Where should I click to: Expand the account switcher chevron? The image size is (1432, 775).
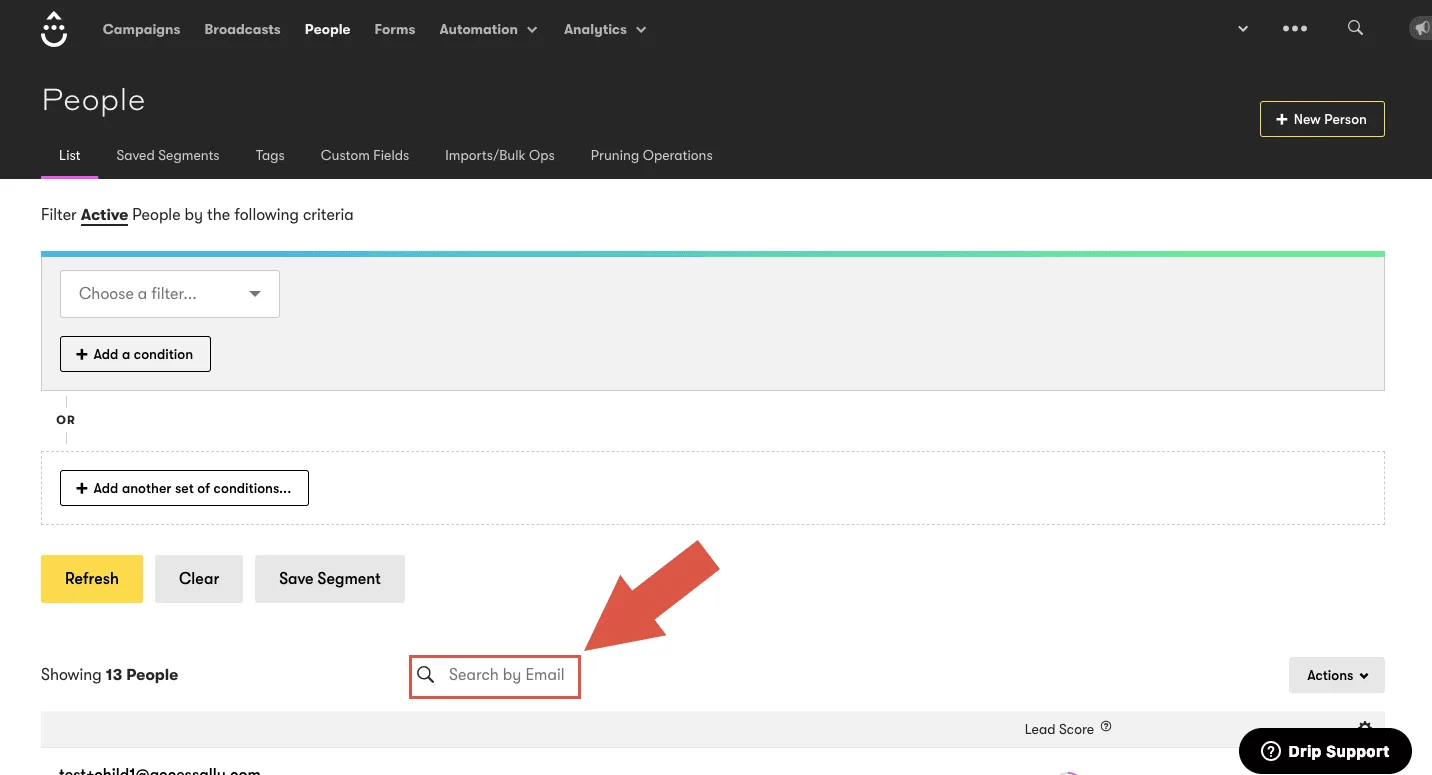[x=1243, y=29]
